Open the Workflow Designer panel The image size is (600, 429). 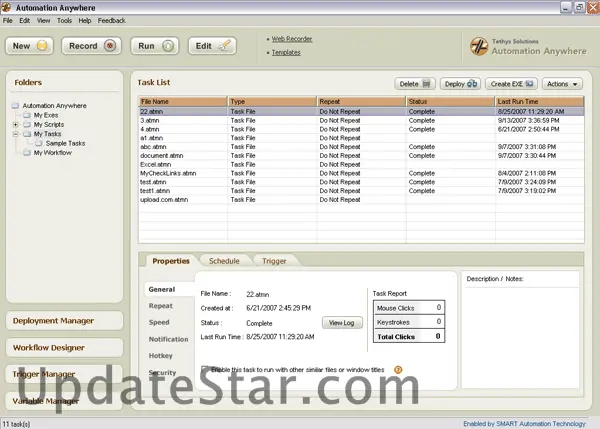click(x=64, y=347)
